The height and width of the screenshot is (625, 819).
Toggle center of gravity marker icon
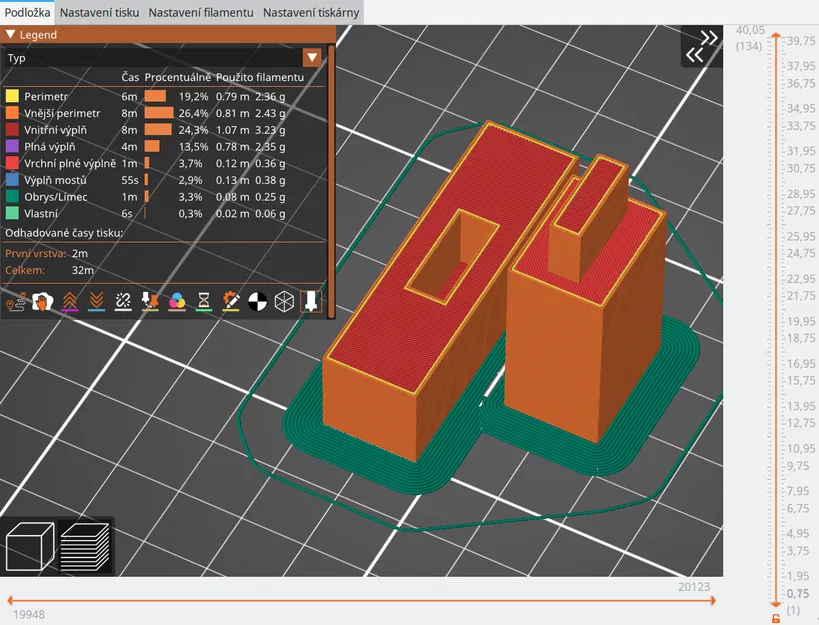coord(258,302)
